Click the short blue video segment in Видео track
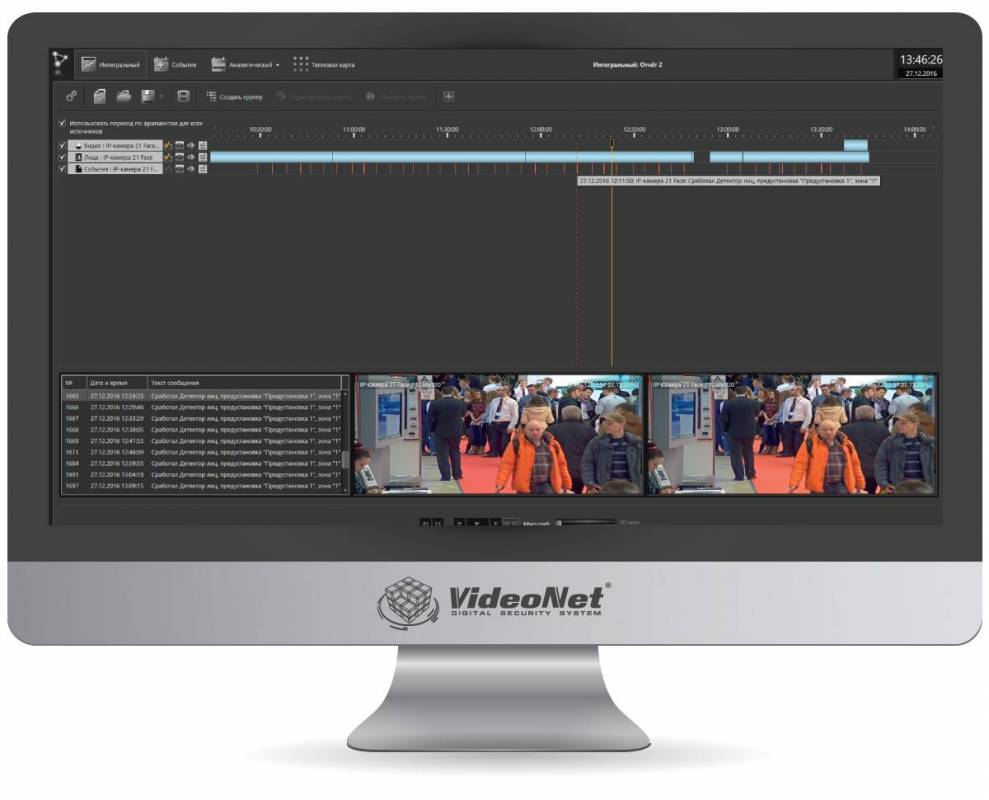This screenshot has height=800, width=989. point(855,145)
